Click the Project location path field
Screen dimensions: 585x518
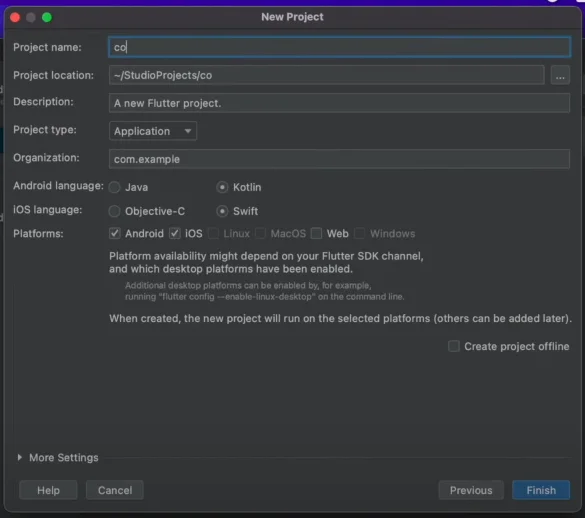326,75
